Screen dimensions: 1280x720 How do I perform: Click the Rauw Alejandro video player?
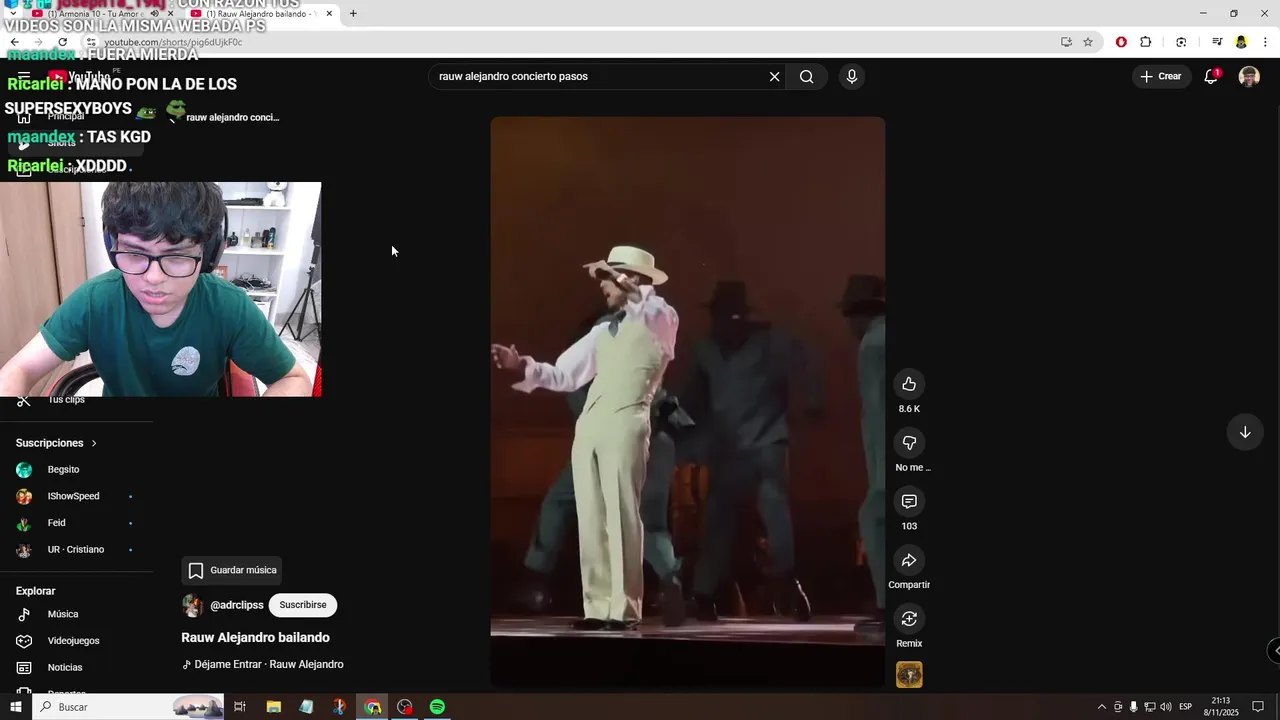coord(687,402)
